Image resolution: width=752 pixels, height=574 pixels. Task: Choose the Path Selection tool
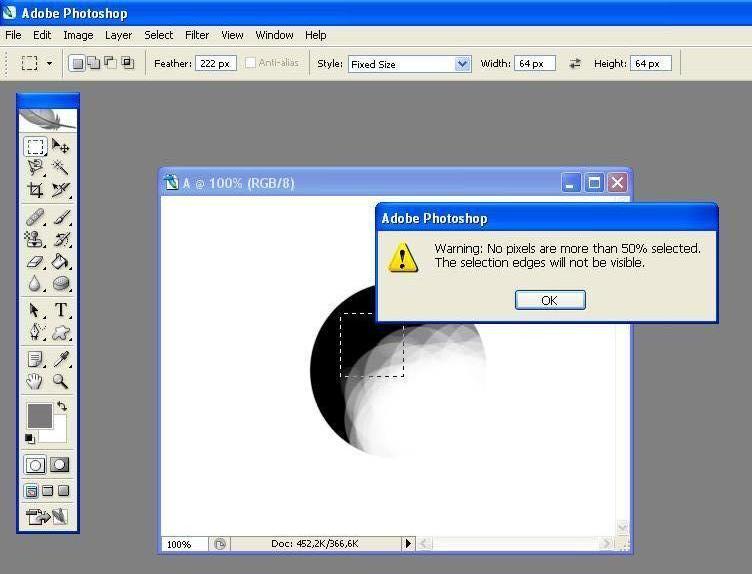point(35,310)
